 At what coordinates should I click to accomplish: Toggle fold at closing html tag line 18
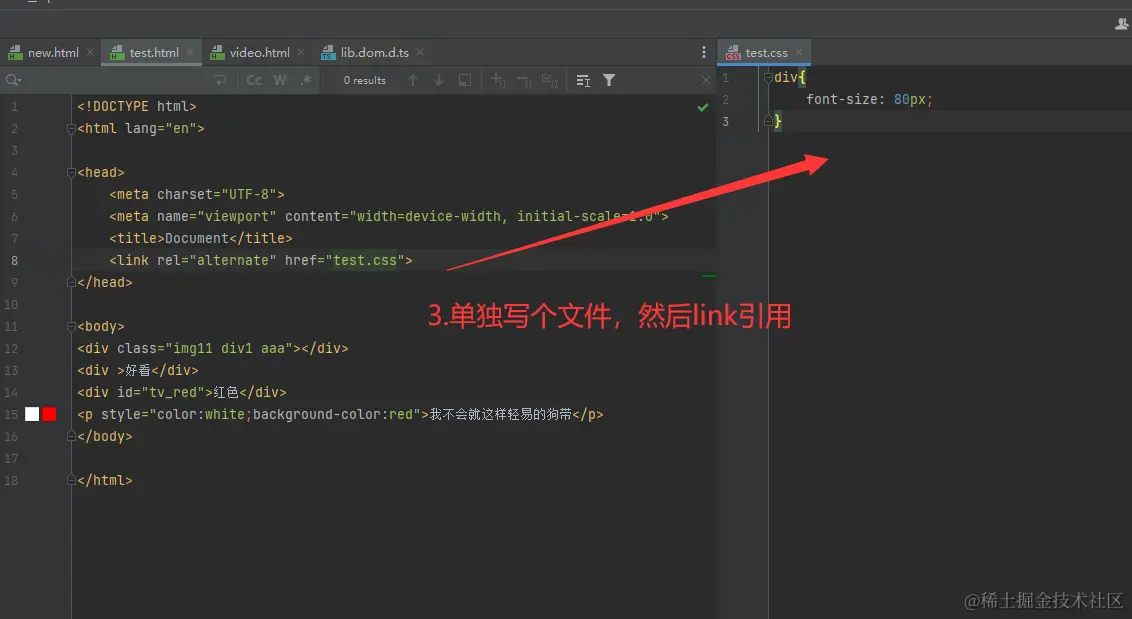tap(71, 480)
